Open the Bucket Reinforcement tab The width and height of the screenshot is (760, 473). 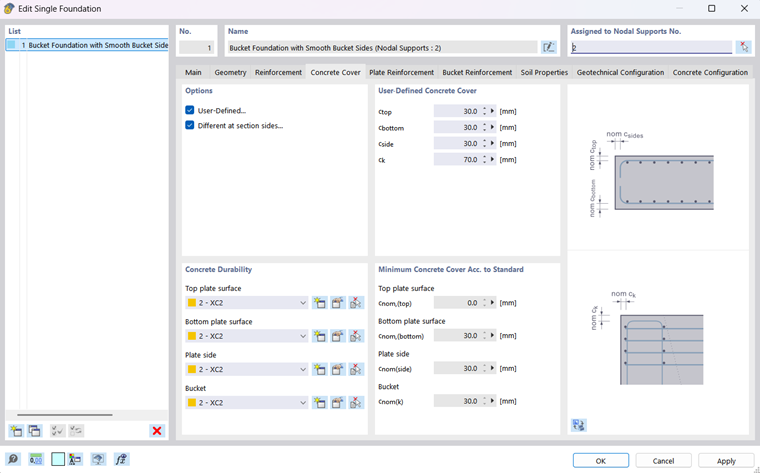coord(477,72)
